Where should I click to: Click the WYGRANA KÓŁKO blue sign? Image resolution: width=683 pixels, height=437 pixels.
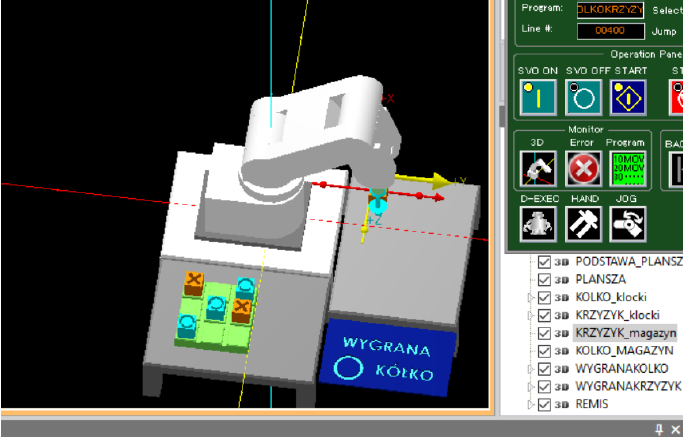(x=387, y=358)
